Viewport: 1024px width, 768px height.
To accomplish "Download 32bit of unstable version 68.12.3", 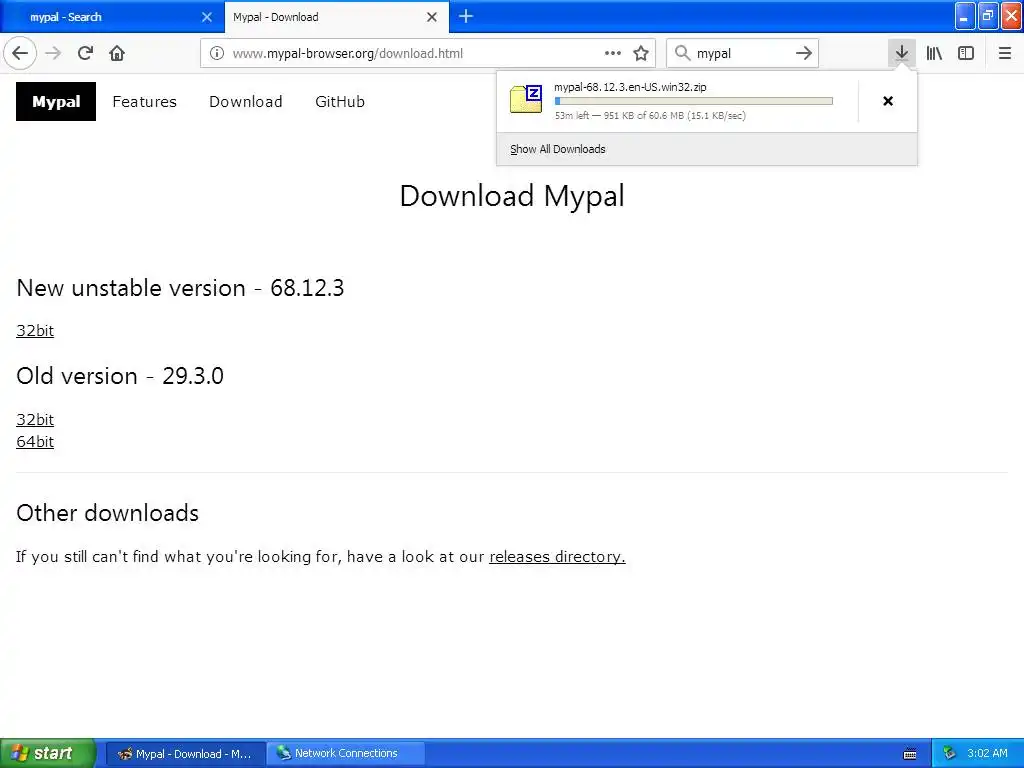I will click(35, 330).
